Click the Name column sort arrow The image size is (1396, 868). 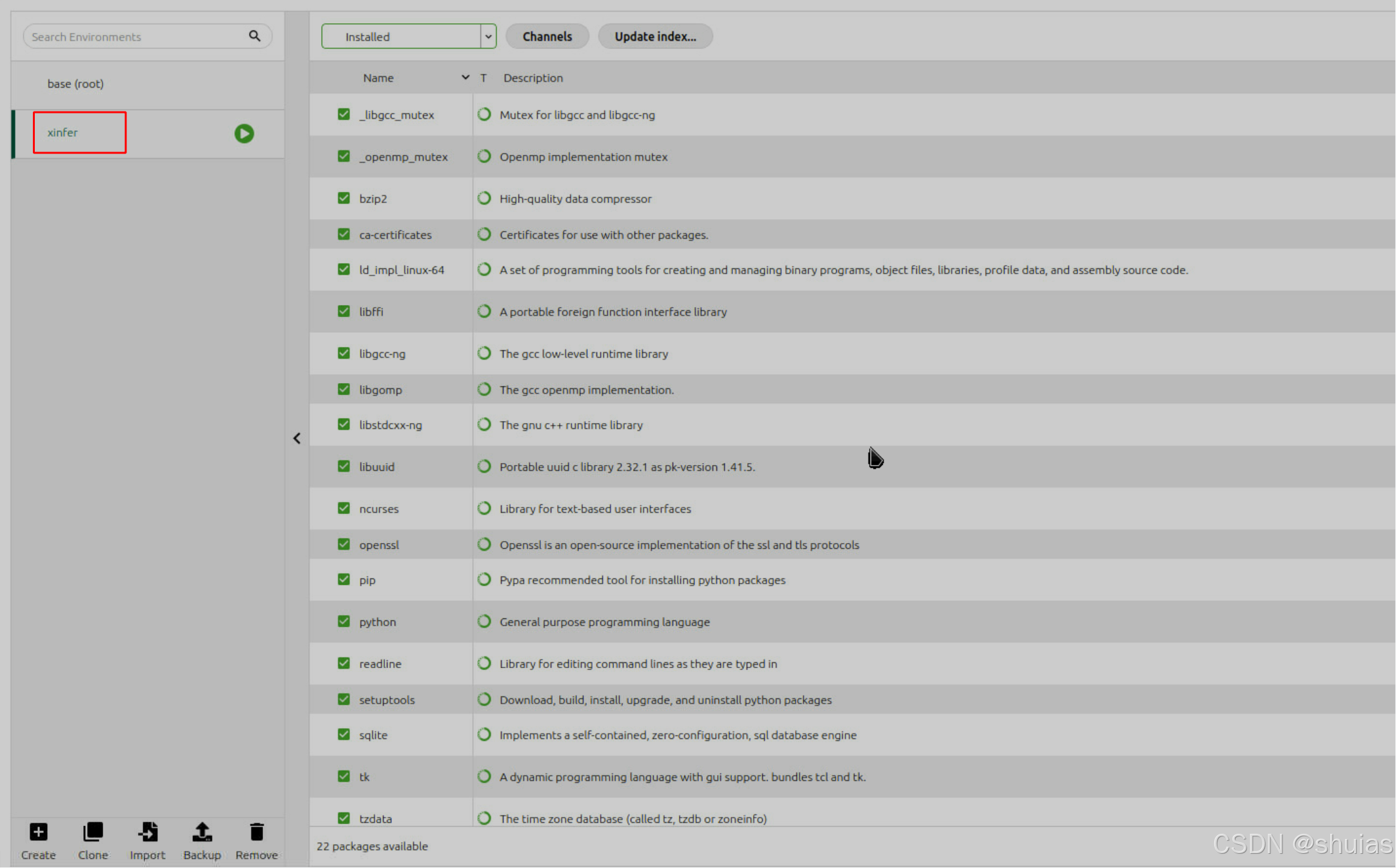pyautogui.click(x=465, y=77)
